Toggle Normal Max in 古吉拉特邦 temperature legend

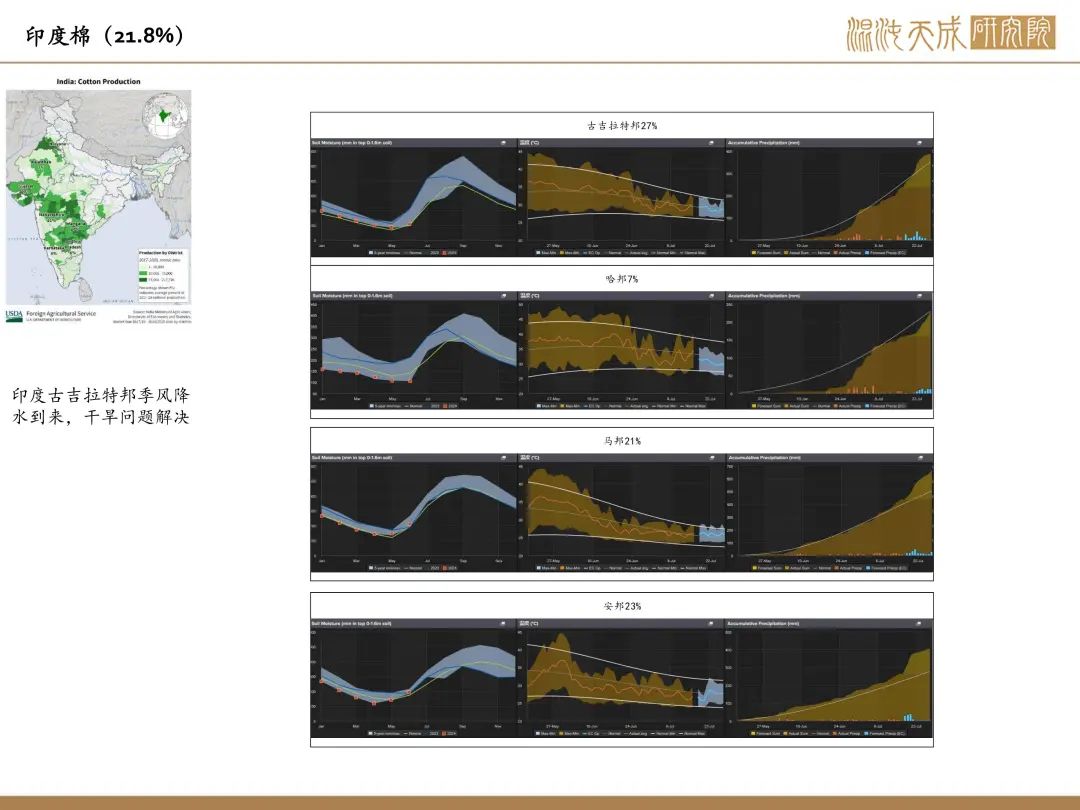coord(694,253)
